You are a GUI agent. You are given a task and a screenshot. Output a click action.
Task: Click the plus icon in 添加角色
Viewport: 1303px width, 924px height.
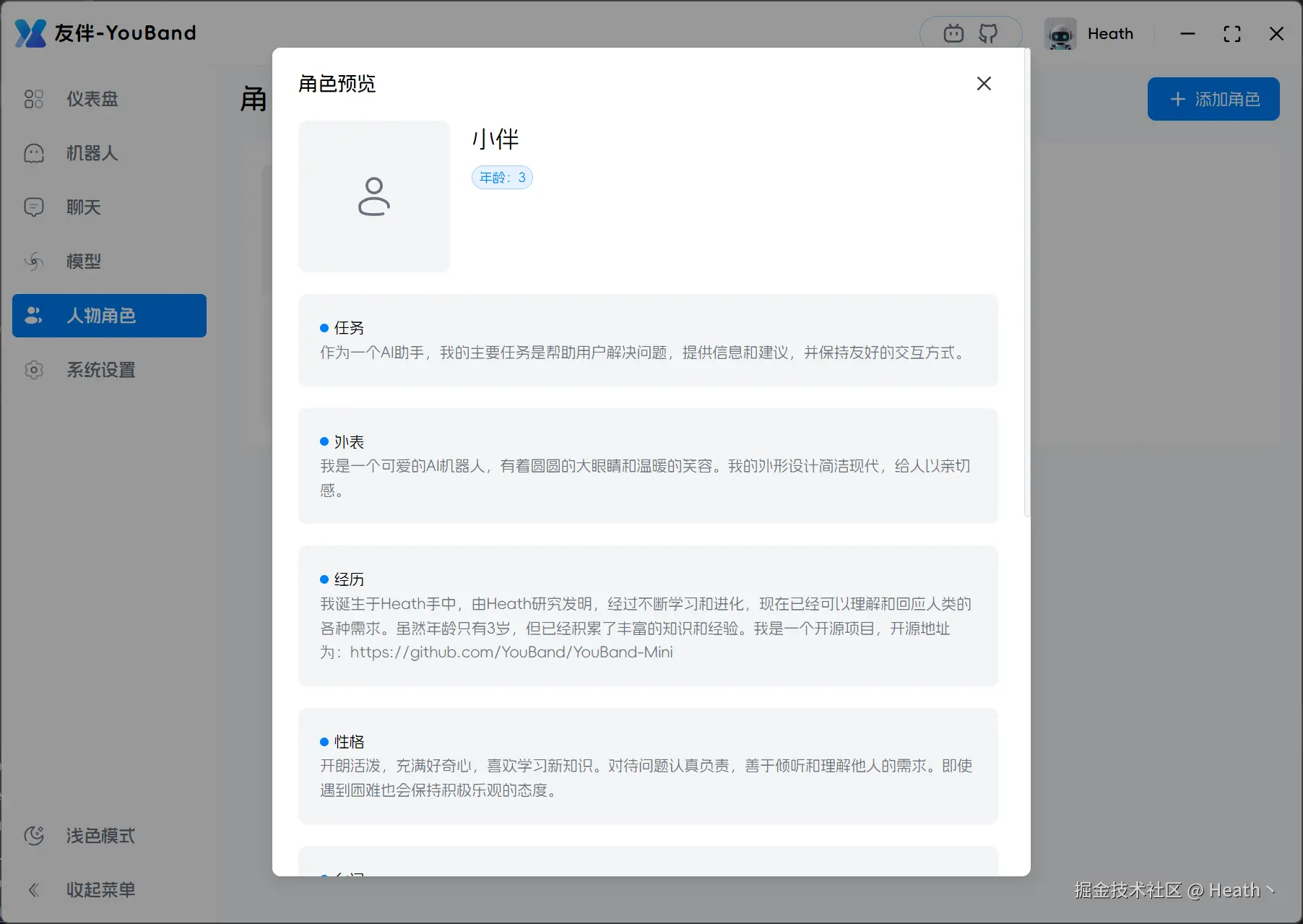pyautogui.click(x=1178, y=99)
